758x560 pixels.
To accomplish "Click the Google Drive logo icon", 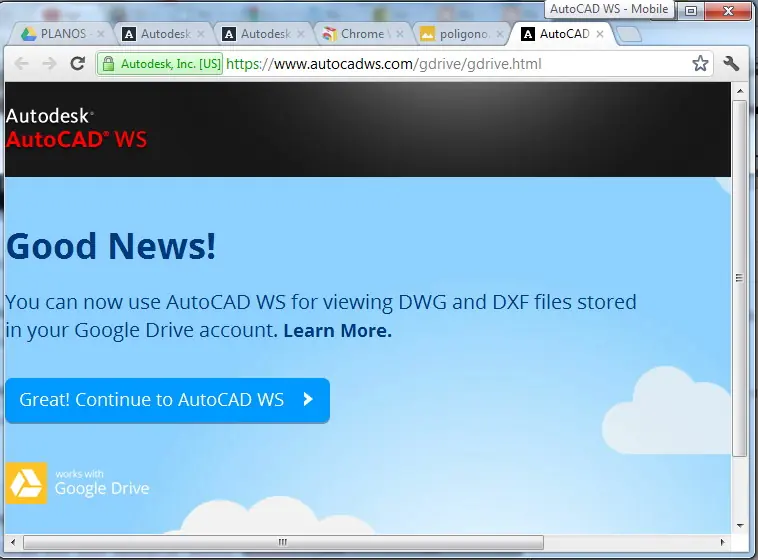I will pos(26,483).
